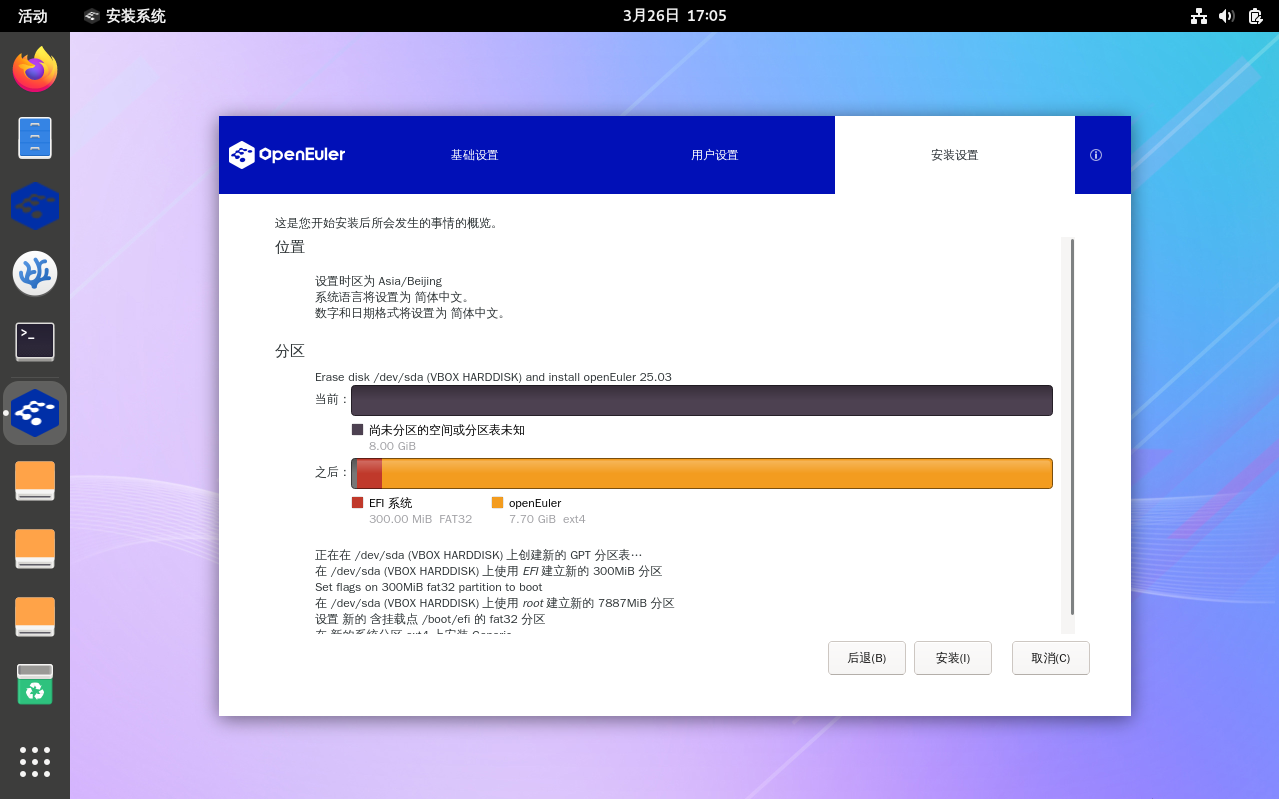
Task: Open the 安装系统 app menu in top bar
Action: pyautogui.click(x=125, y=16)
